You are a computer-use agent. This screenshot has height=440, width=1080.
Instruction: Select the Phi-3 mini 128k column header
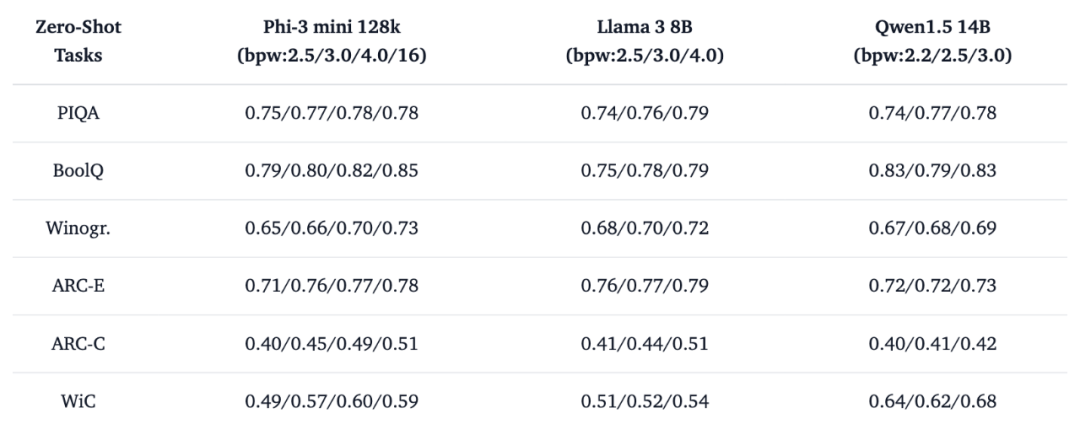pyautogui.click(x=332, y=41)
